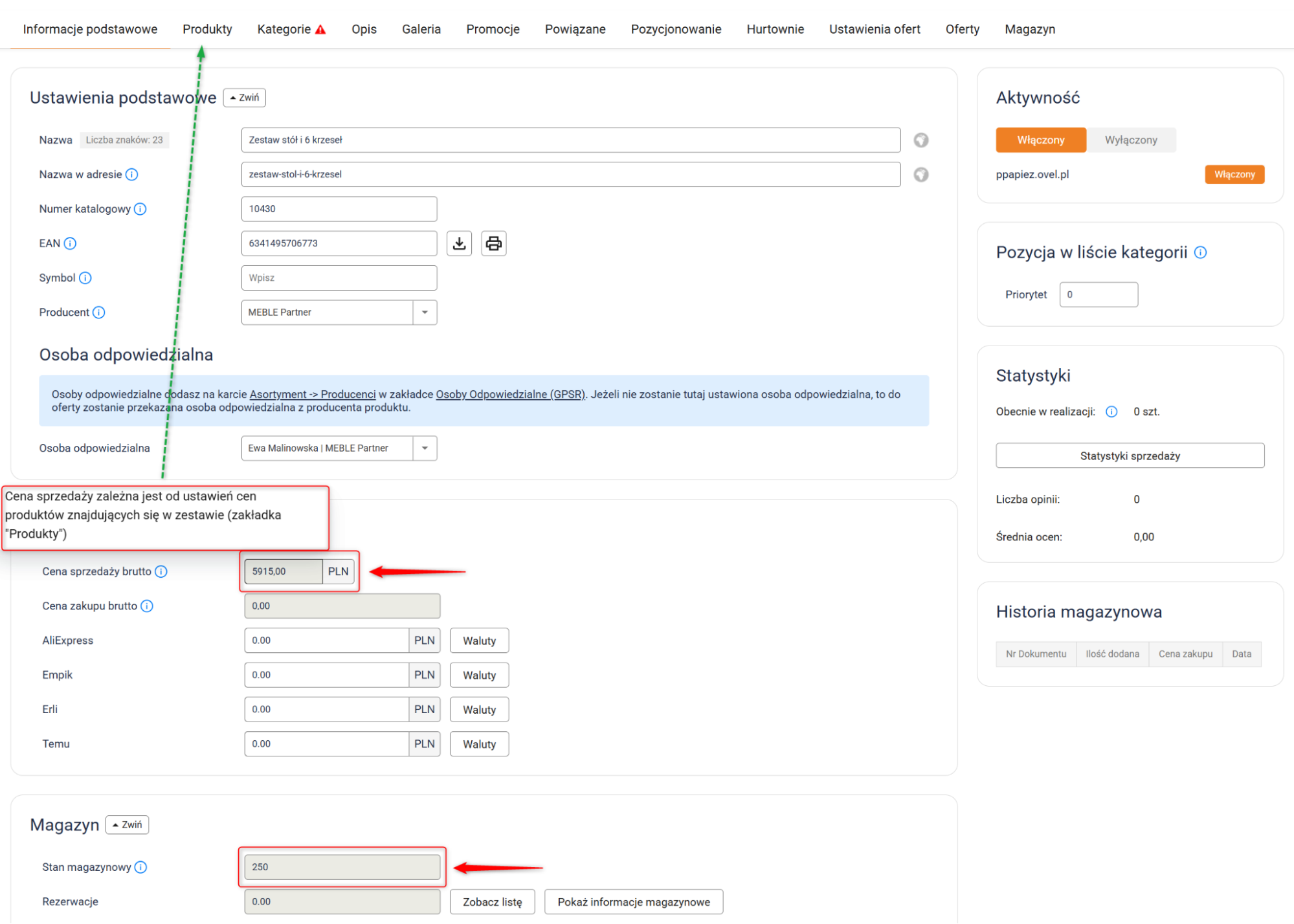1294x924 pixels.
Task: Show info for Cena sprzedaży brutto
Action: pyautogui.click(x=161, y=571)
